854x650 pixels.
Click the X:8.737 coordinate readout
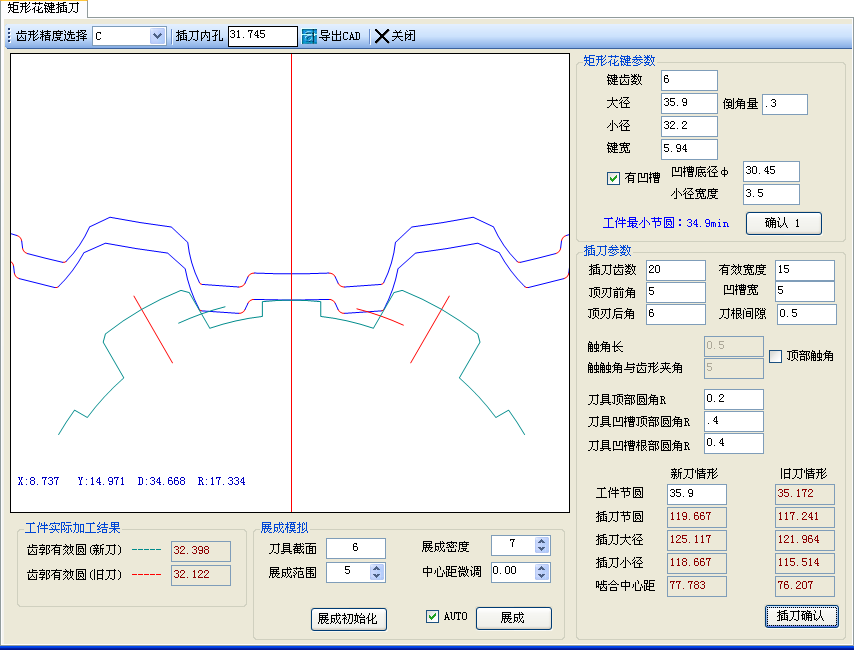[38, 481]
